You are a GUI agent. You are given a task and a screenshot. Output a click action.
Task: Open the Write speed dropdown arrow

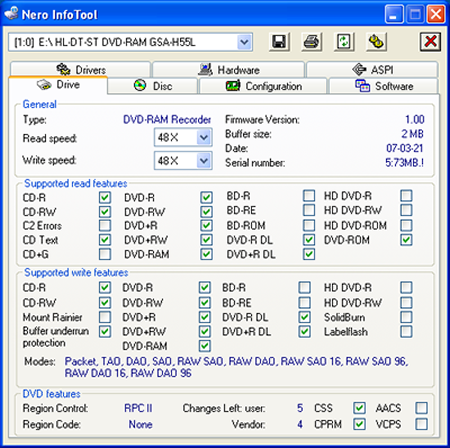[x=204, y=161]
